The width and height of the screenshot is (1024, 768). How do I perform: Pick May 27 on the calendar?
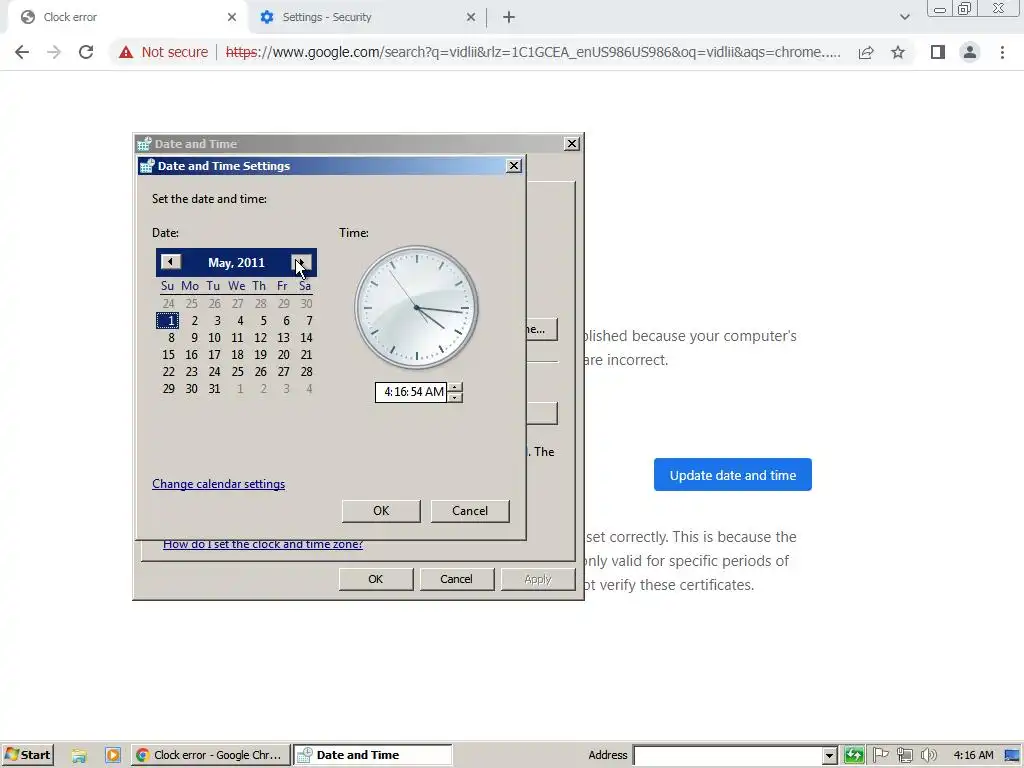coord(283,372)
